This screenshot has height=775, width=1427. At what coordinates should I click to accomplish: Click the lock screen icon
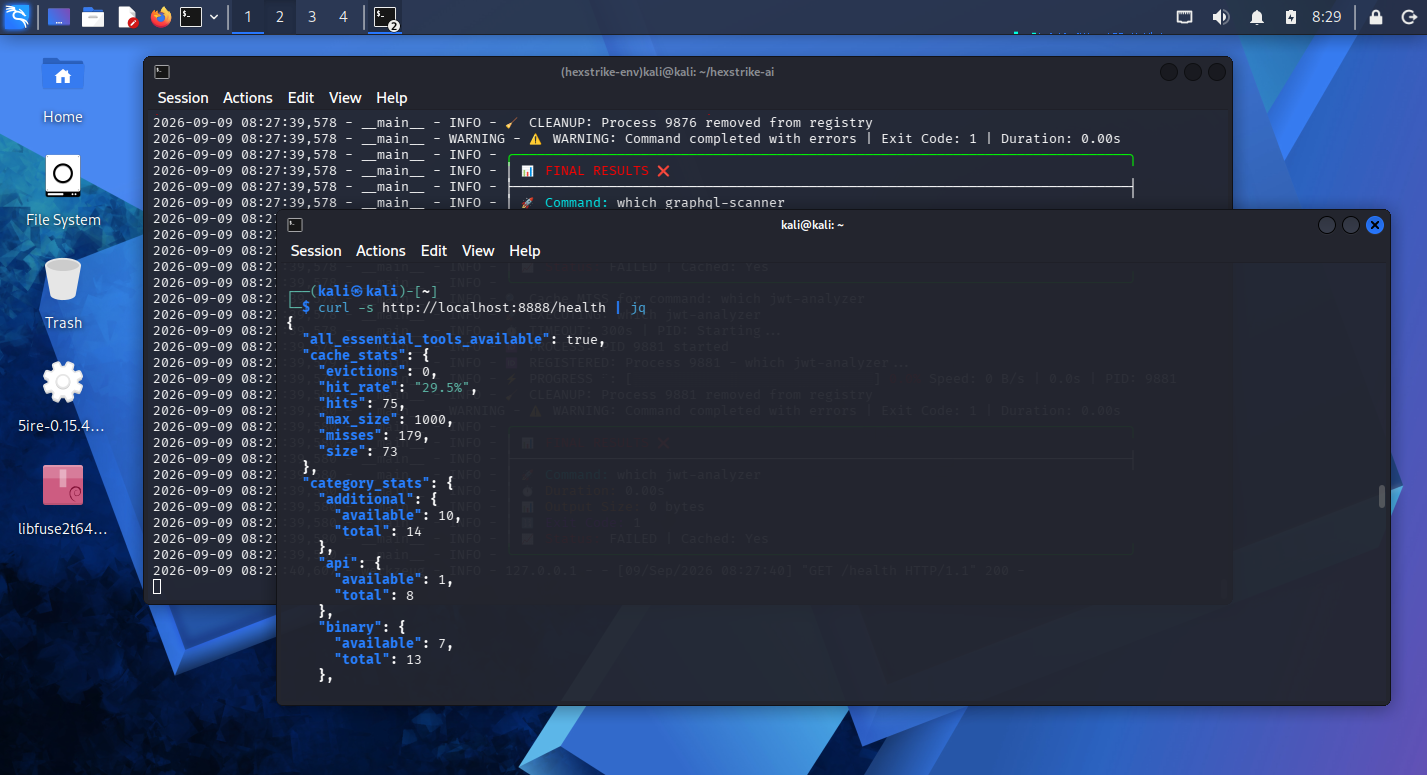1376,17
